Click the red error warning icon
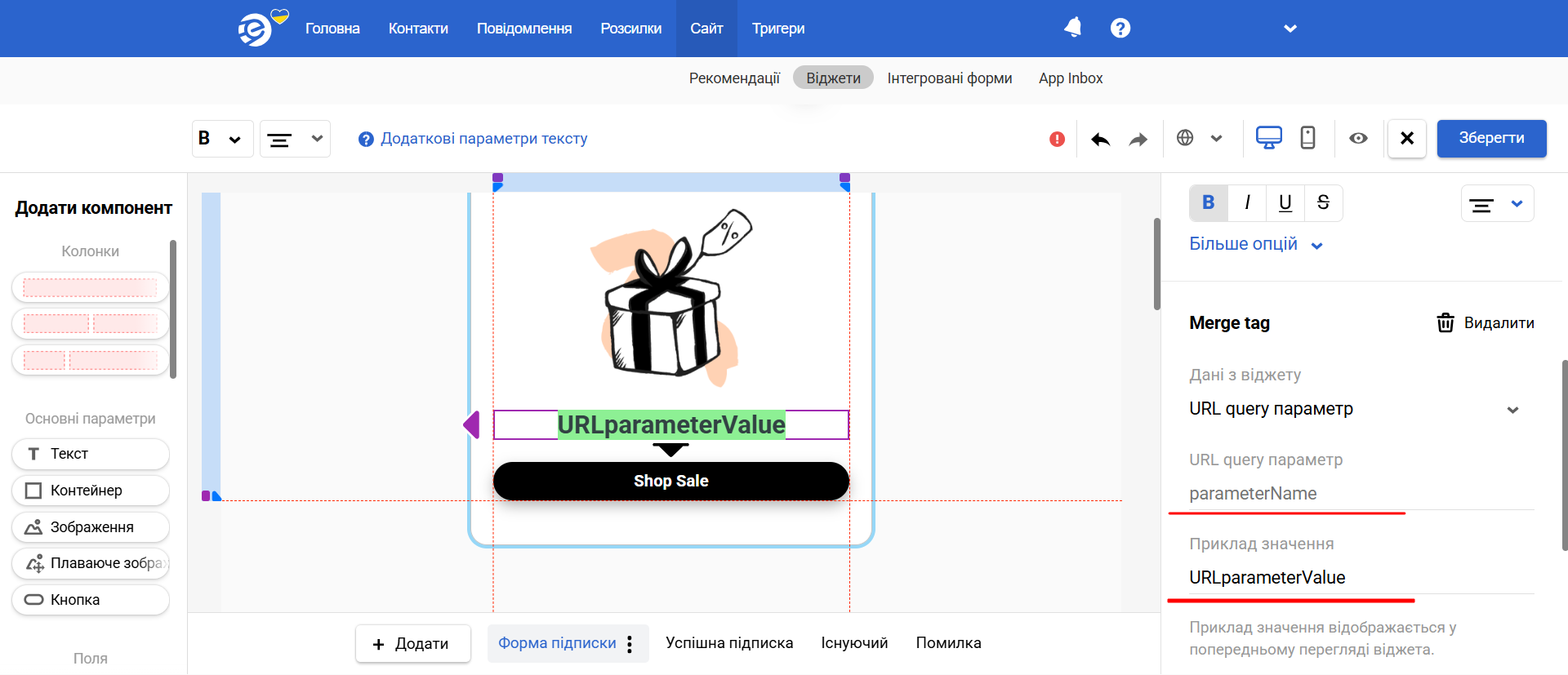Viewport: 1568px width, 675px height. [1057, 139]
